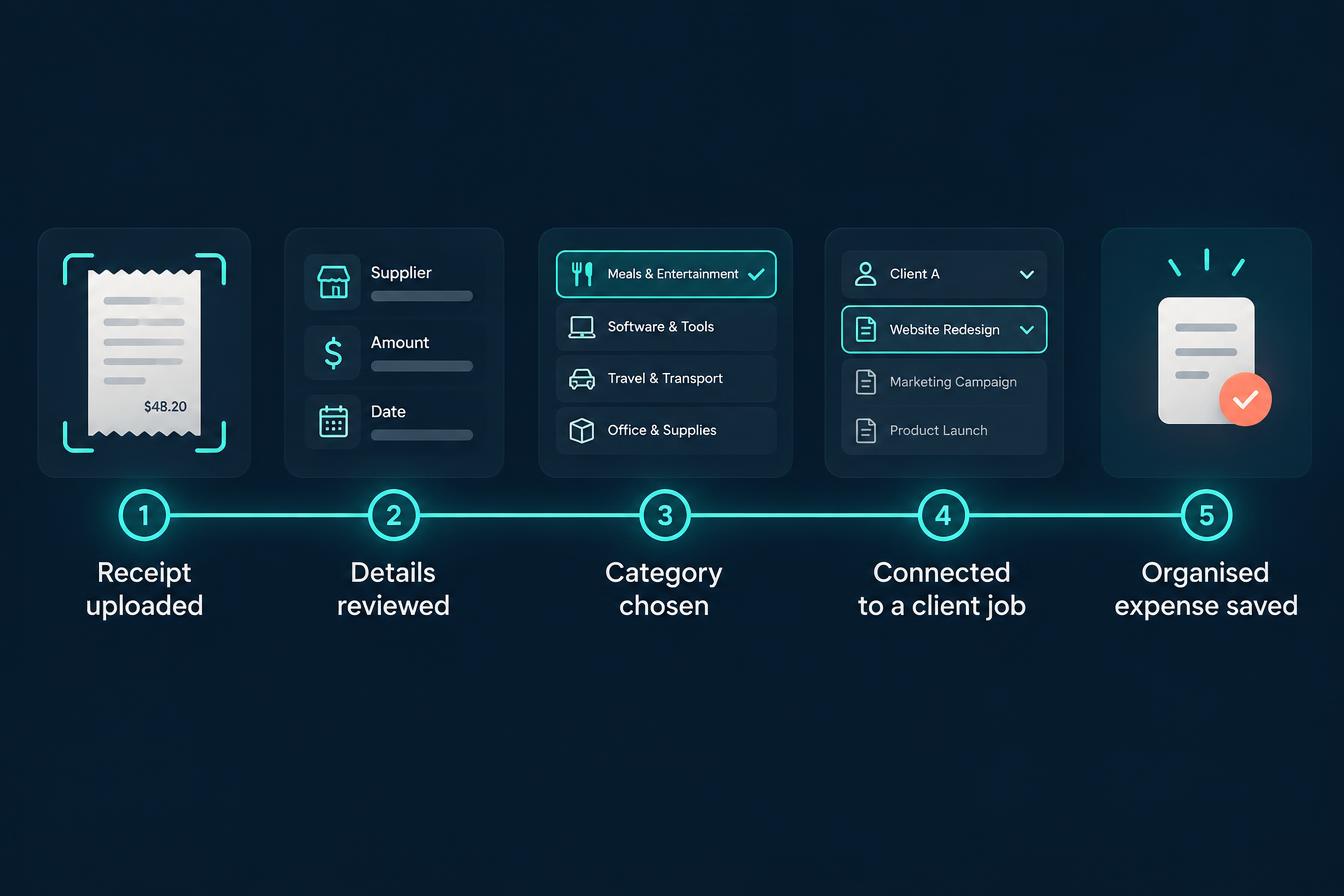Screen dimensions: 1344x896
Task: Jump to step 5 on the timeline
Action: tap(1206, 515)
